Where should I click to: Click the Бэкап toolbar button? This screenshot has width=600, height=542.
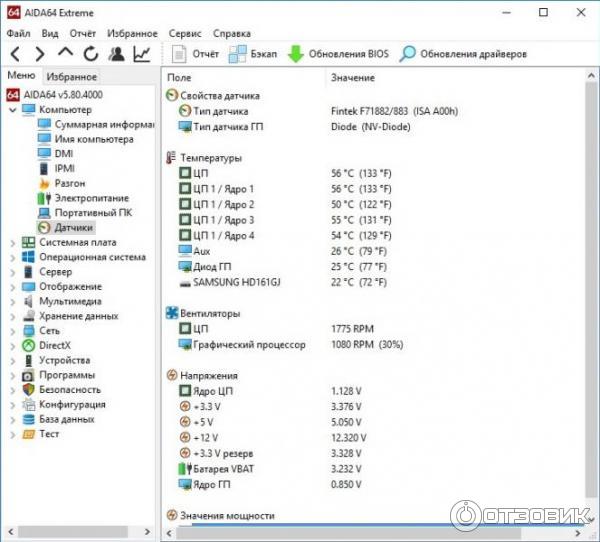pyautogui.click(x=253, y=54)
